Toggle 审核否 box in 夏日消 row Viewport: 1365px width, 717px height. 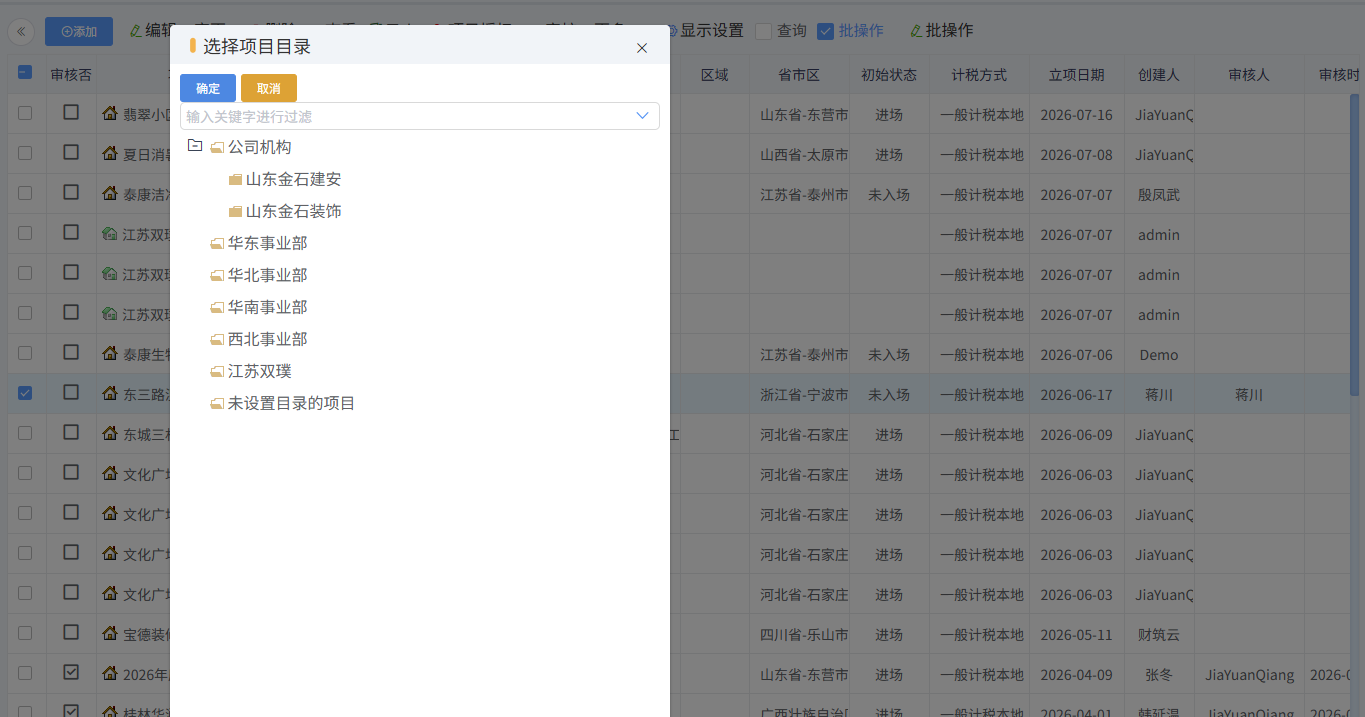(x=71, y=153)
